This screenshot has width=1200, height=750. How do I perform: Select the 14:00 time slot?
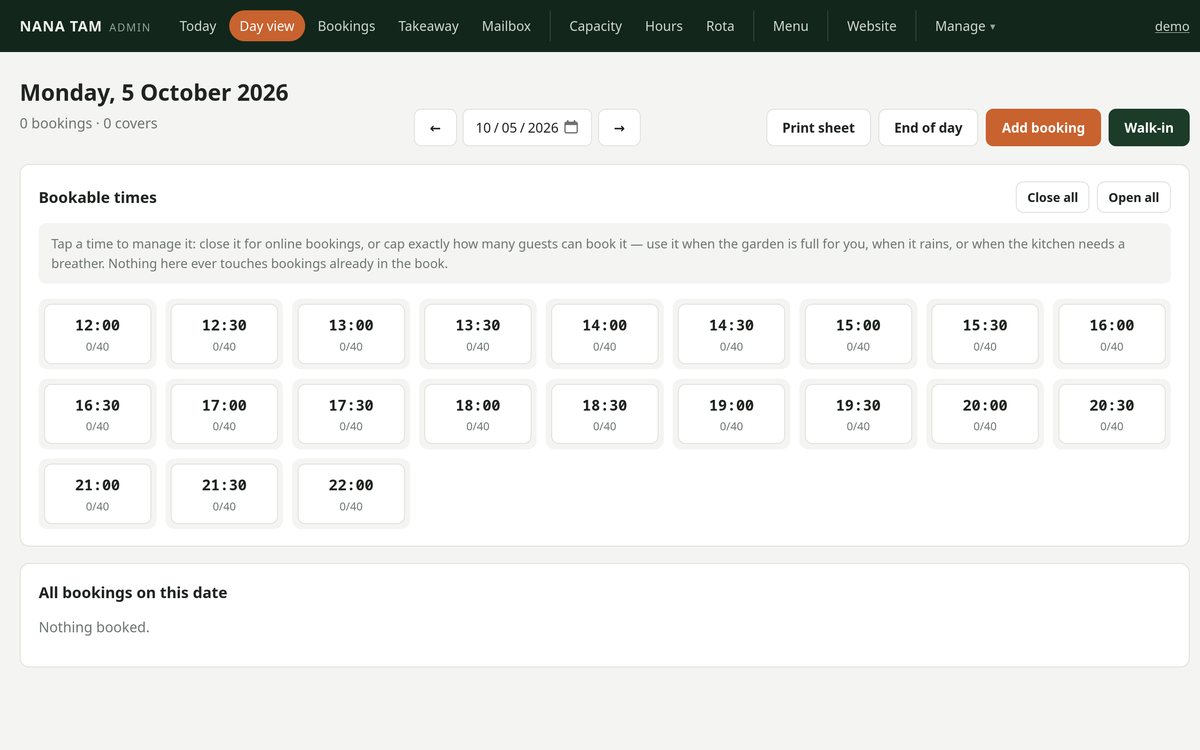605,334
